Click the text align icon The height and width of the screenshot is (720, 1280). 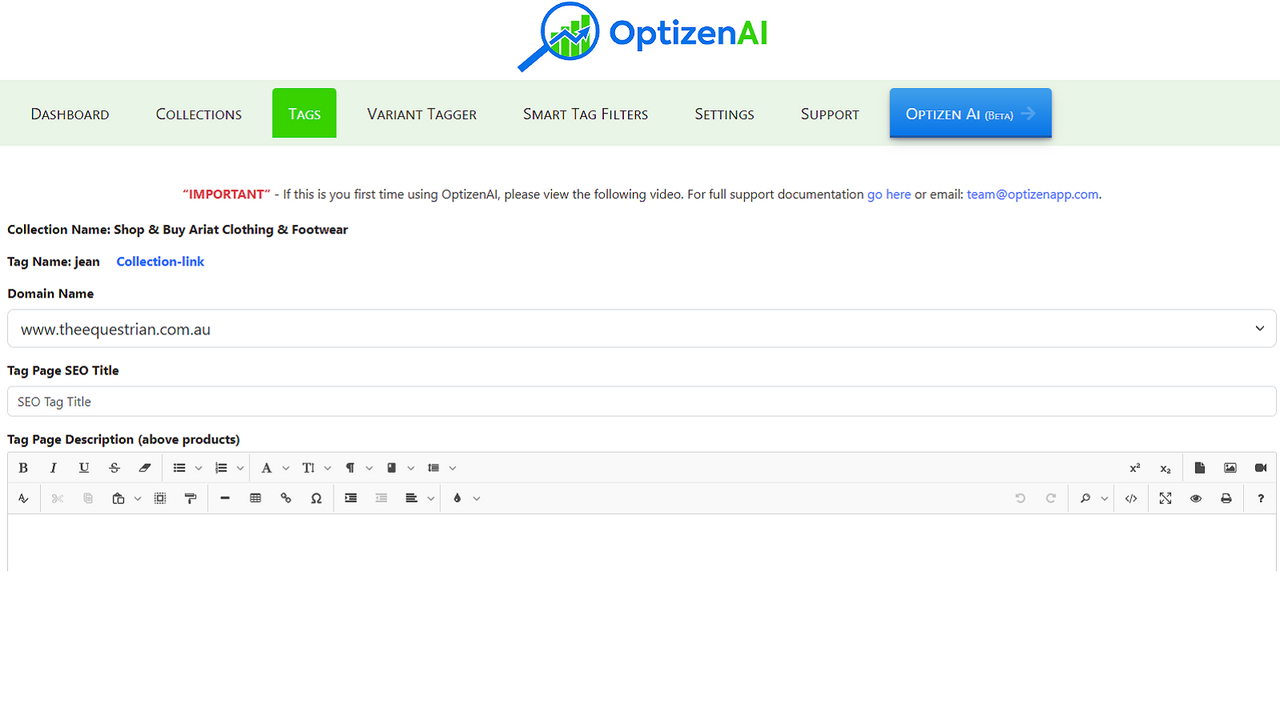[x=412, y=498]
